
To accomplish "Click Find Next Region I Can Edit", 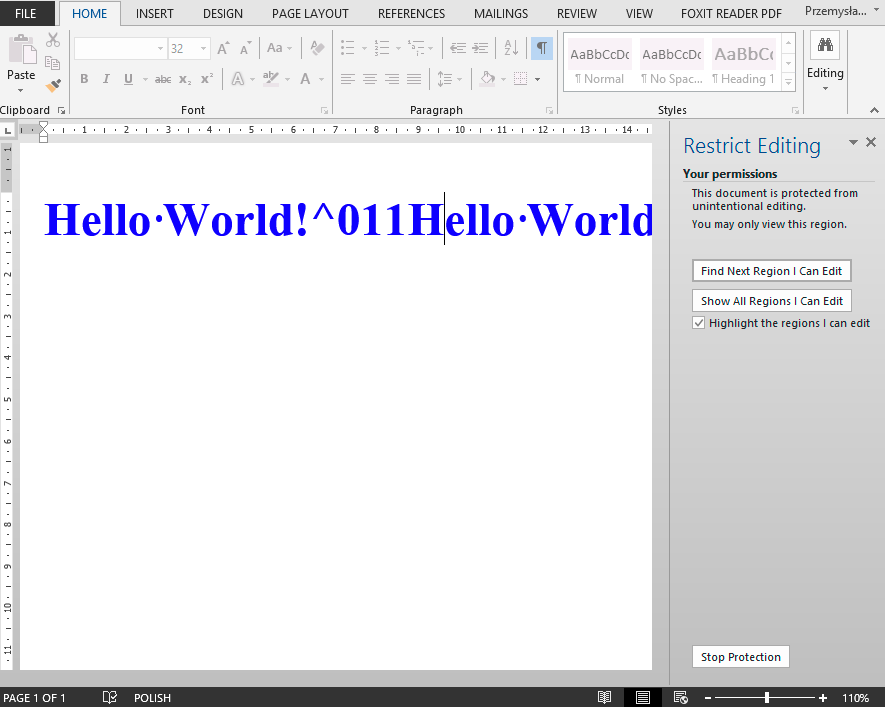I will 771,270.
